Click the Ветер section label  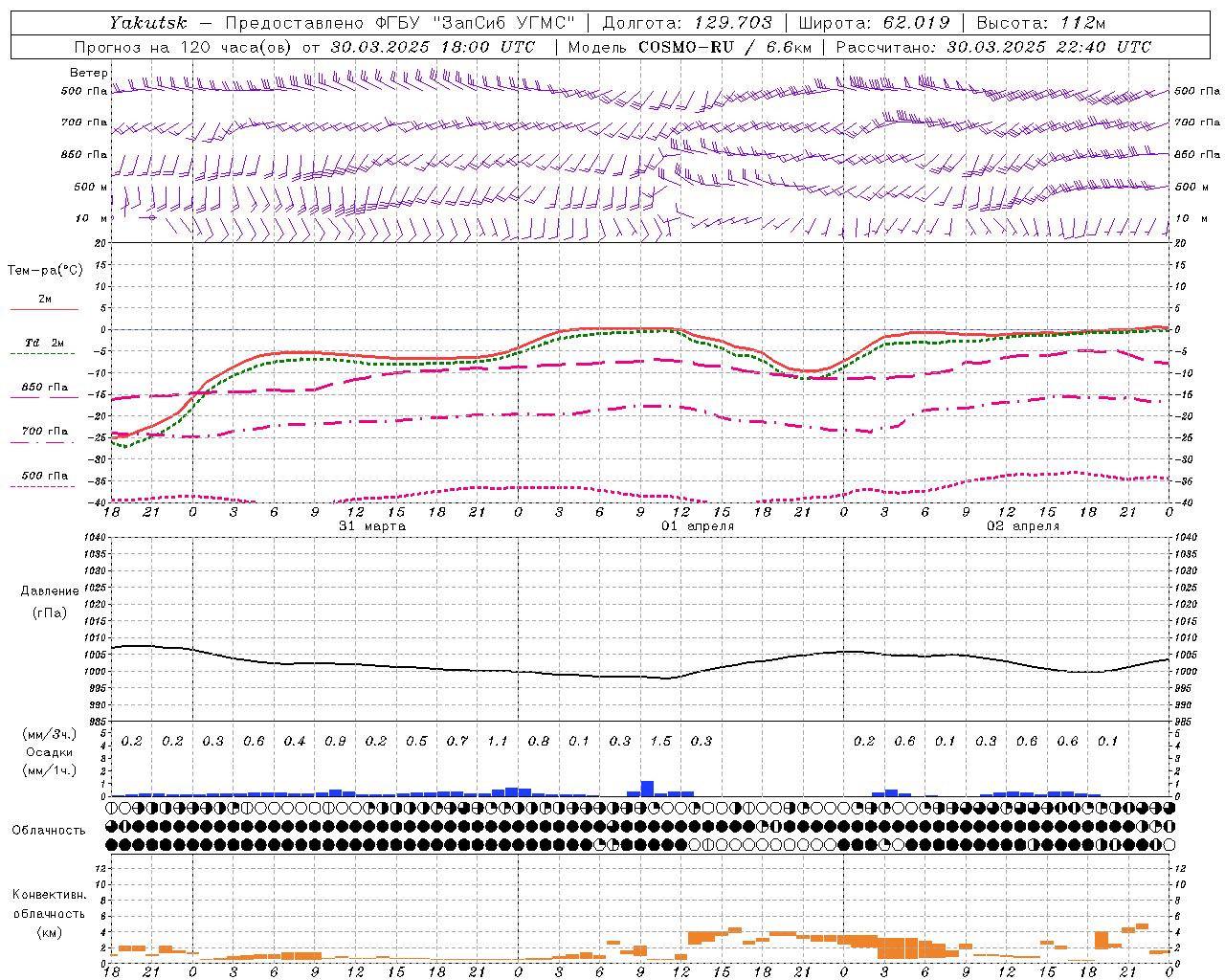(89, 73)
